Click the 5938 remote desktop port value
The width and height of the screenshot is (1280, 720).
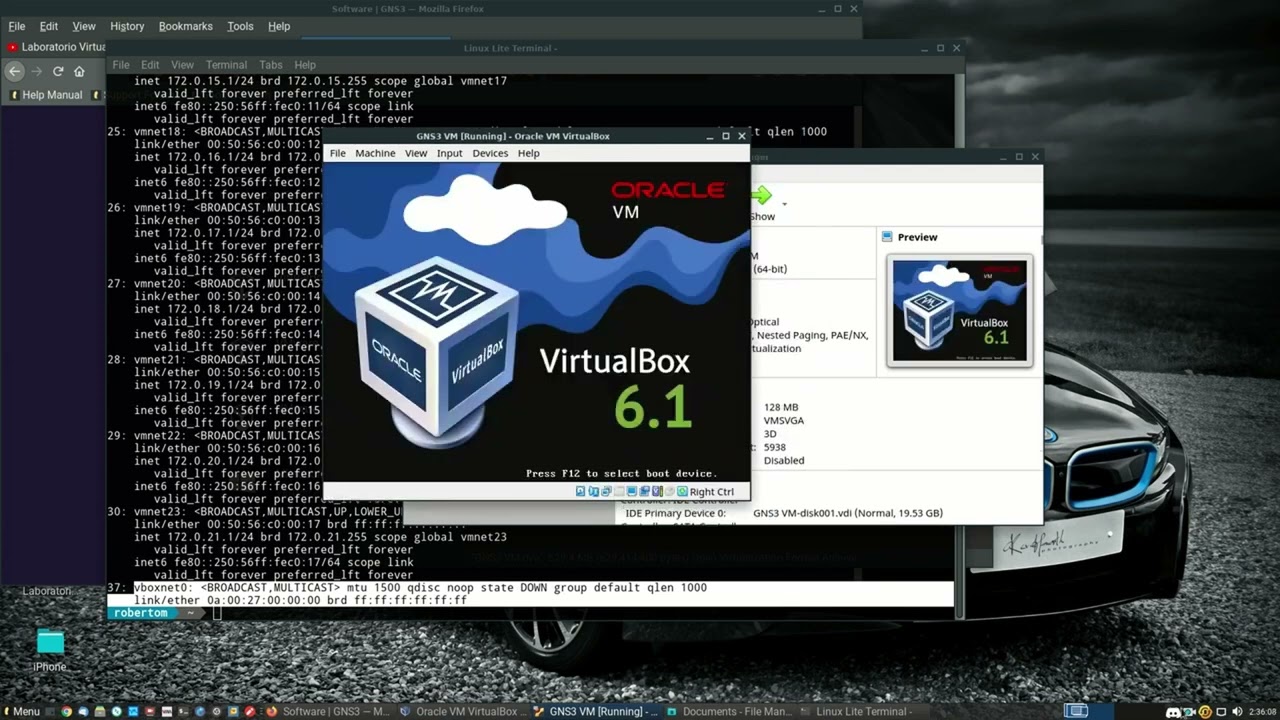pyautogui.click(x=775, y=447)
